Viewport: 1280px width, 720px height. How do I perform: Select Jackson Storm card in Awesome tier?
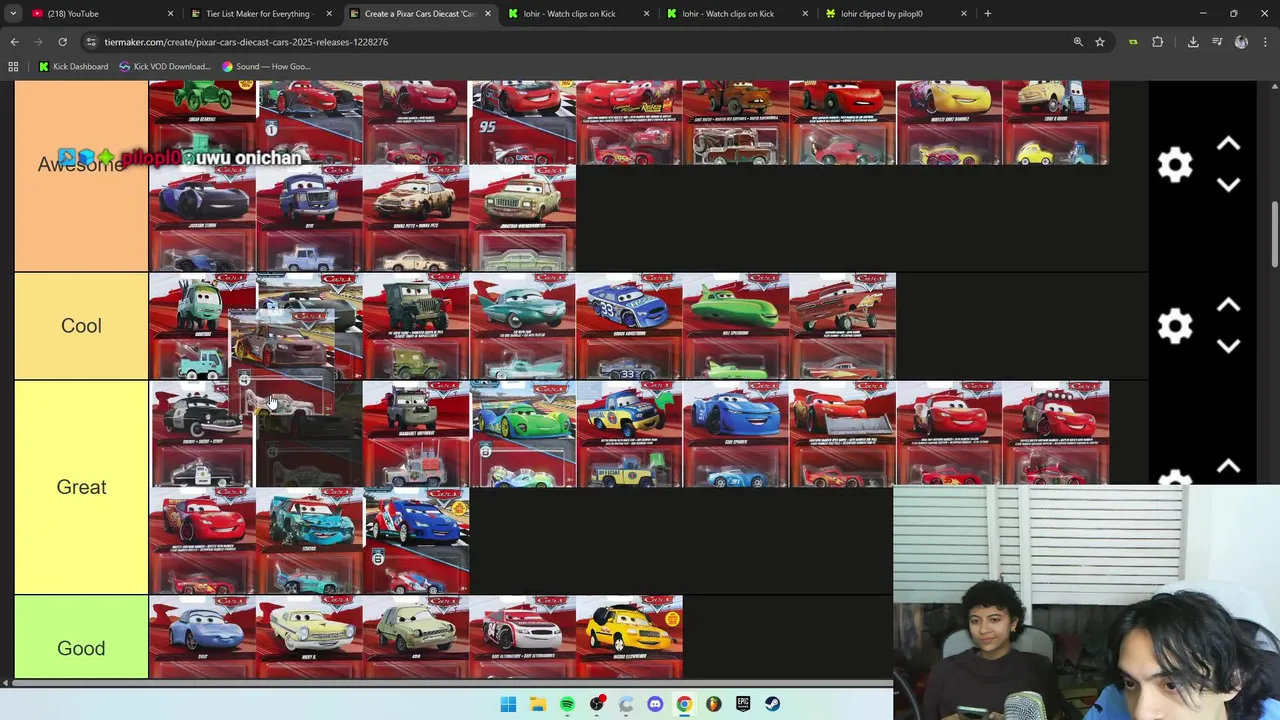(202, 218)
